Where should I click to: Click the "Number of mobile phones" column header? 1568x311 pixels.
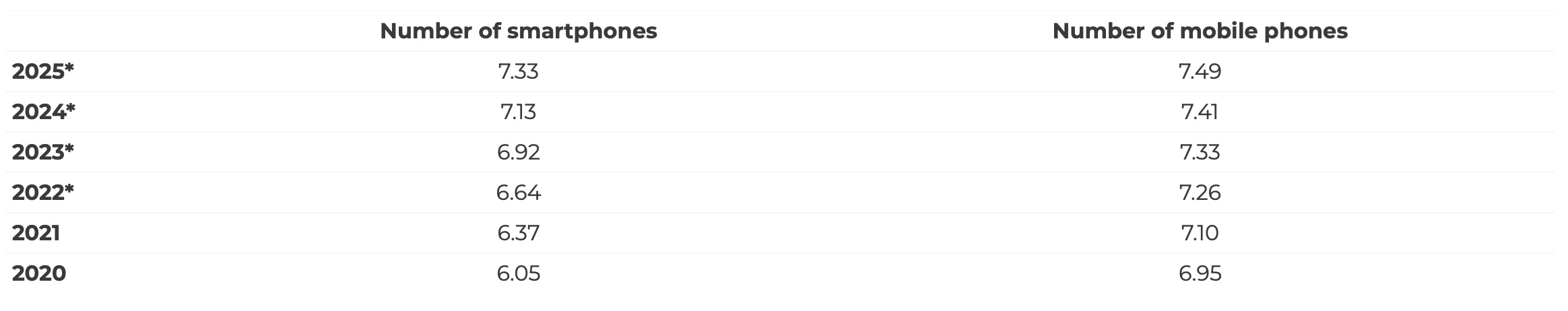click(x=1200, y=31)
